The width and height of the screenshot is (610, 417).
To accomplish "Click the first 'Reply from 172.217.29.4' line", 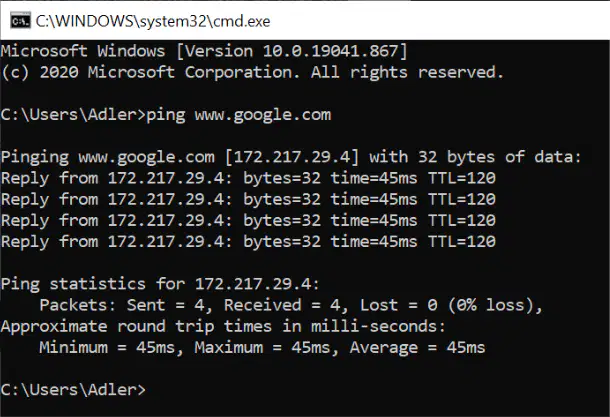I will pyautogui.click(x=248, y=178).
